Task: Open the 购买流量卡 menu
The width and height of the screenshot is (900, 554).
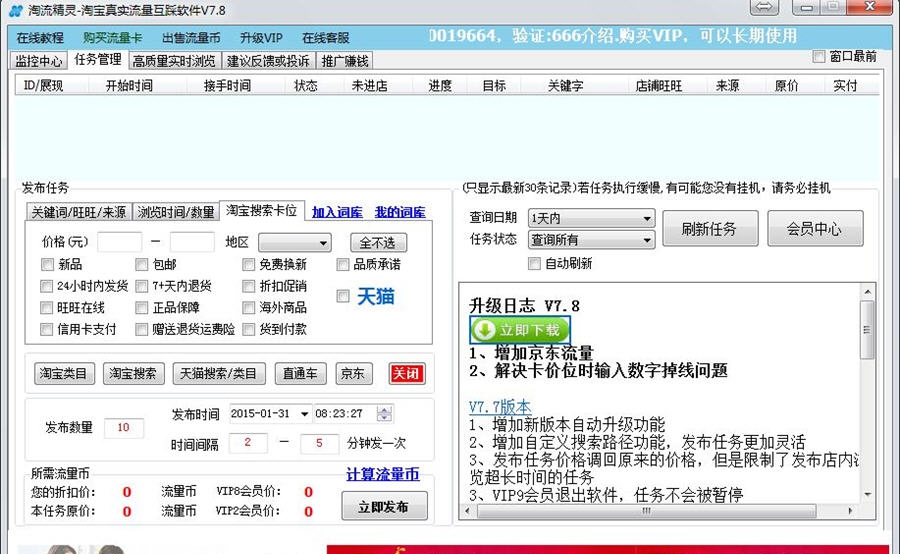Action: (112, 38)
